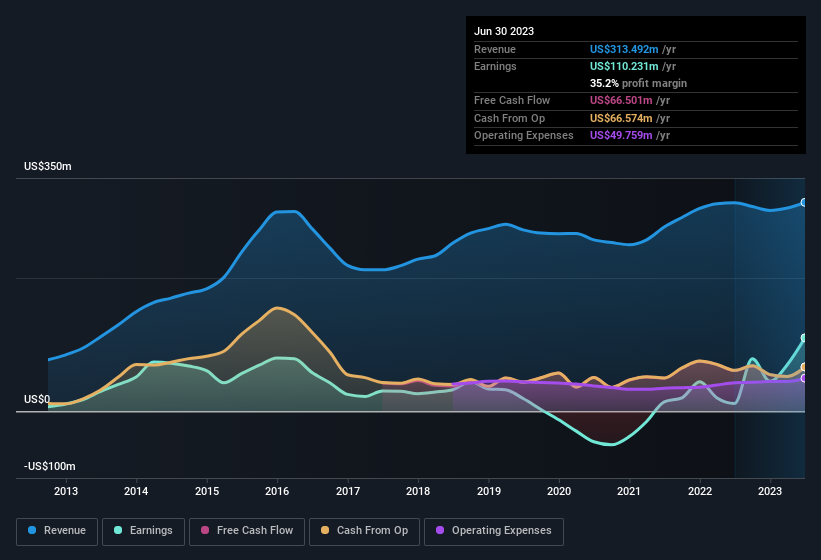Toggle the Free Cash Flow legend button
This screenshot has height=560, width=821.
click(x=247, y=531)
